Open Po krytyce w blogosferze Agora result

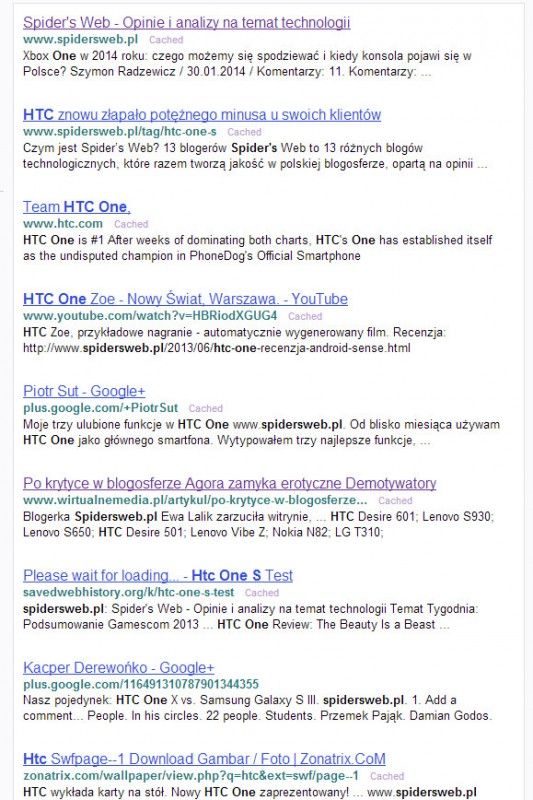pos(230,483)
